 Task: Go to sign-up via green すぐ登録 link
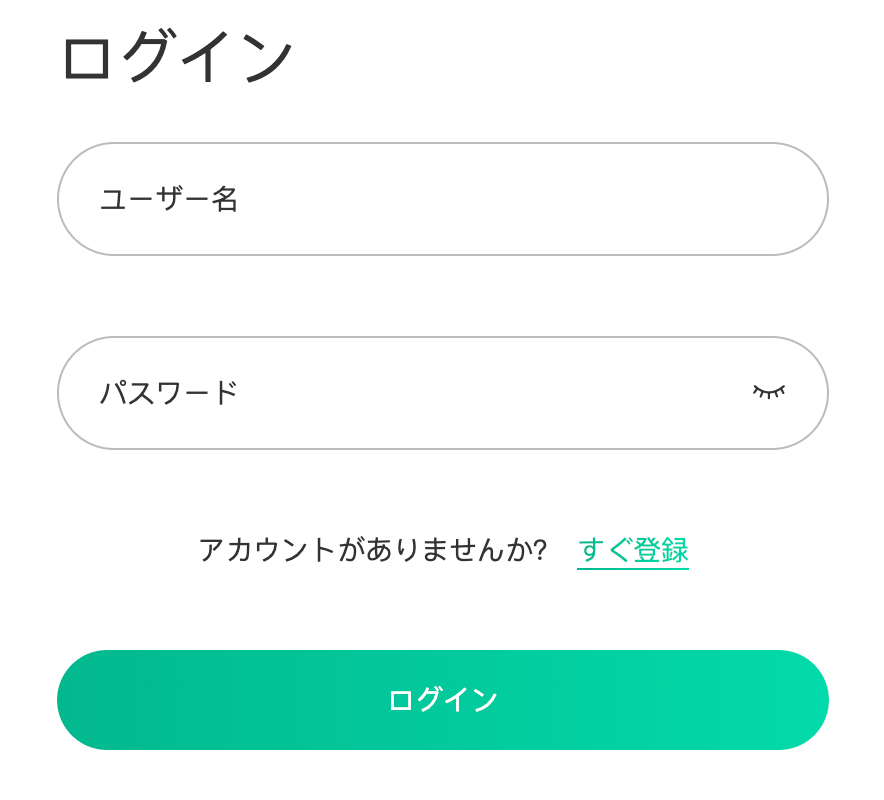pyautogui.click(x=633, y=550)
